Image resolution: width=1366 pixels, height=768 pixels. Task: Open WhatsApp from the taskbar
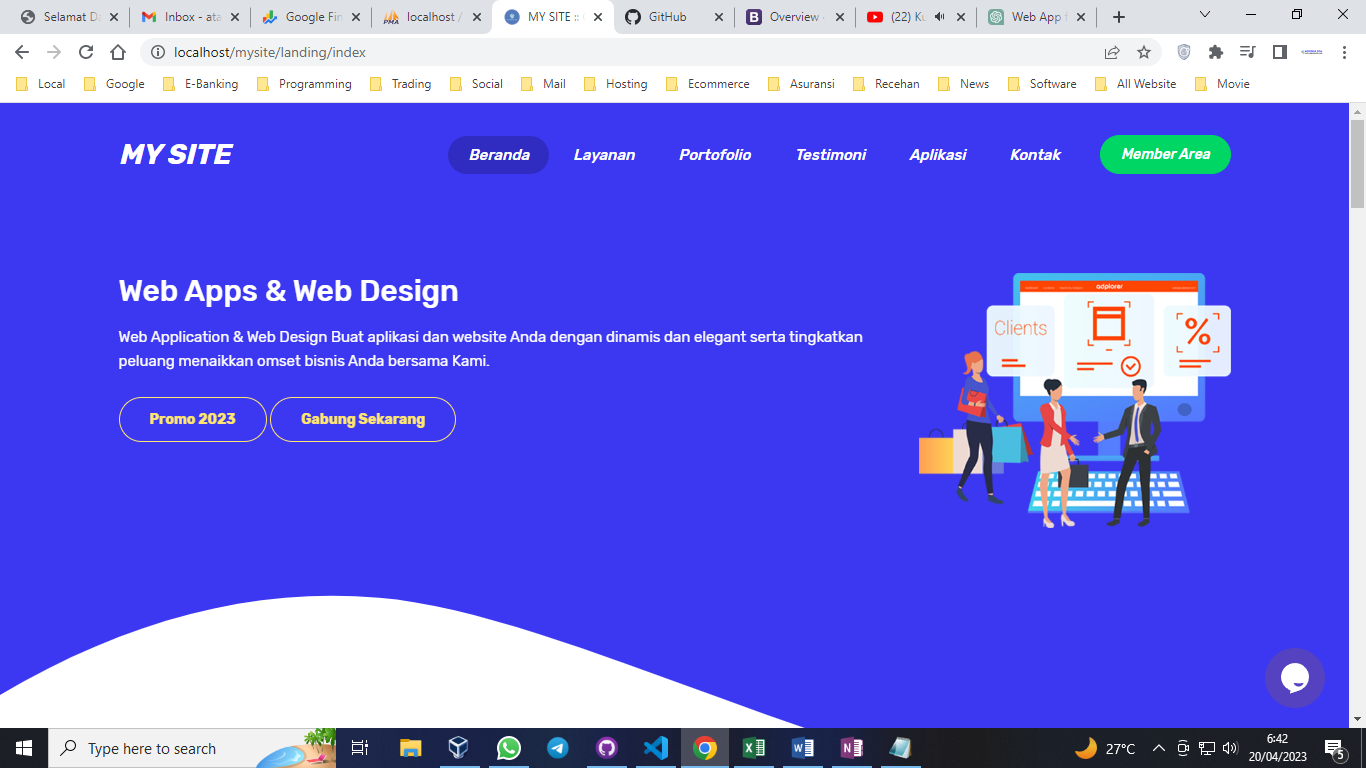508,747
